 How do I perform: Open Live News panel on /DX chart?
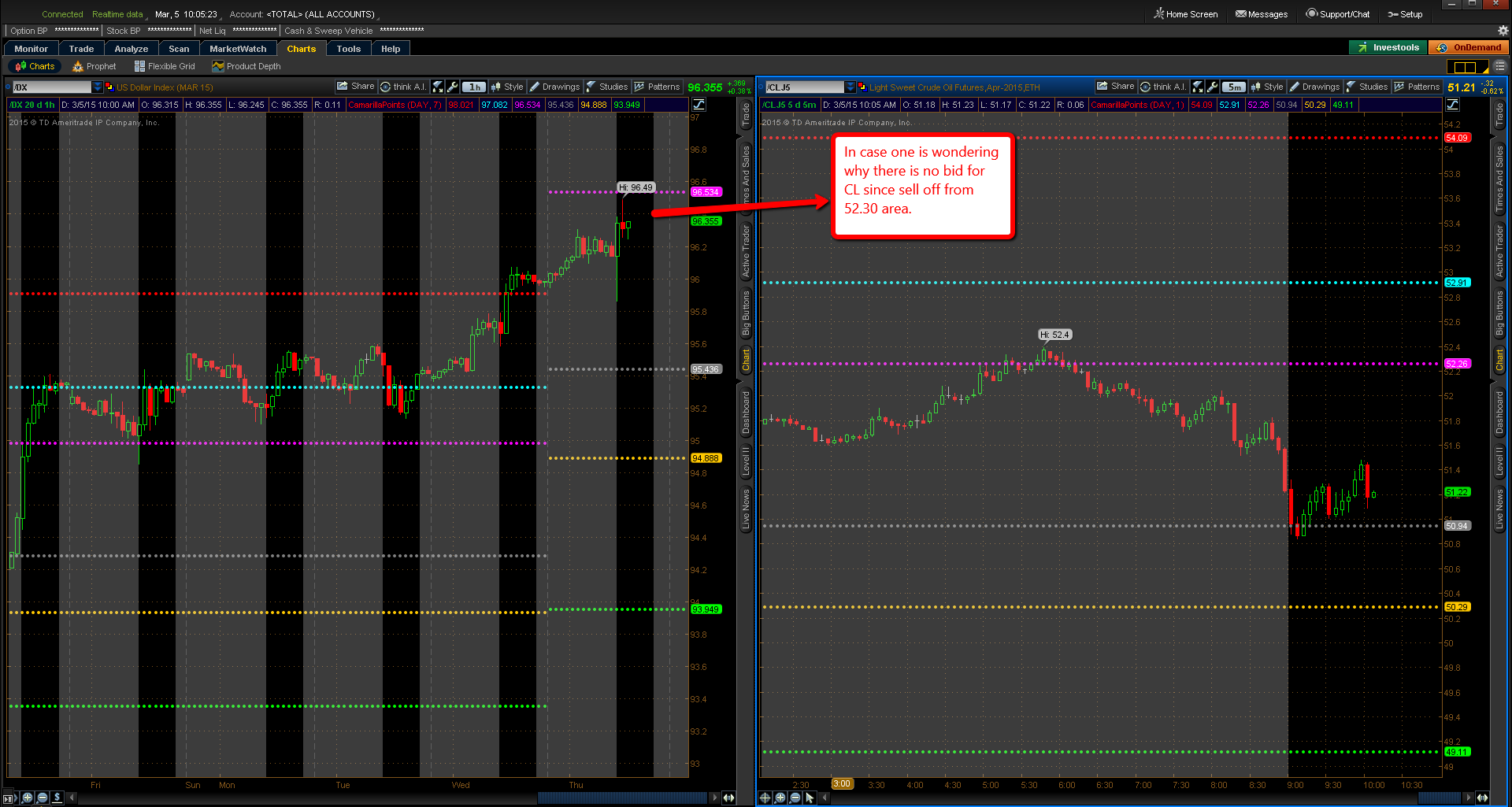[745, 509]
